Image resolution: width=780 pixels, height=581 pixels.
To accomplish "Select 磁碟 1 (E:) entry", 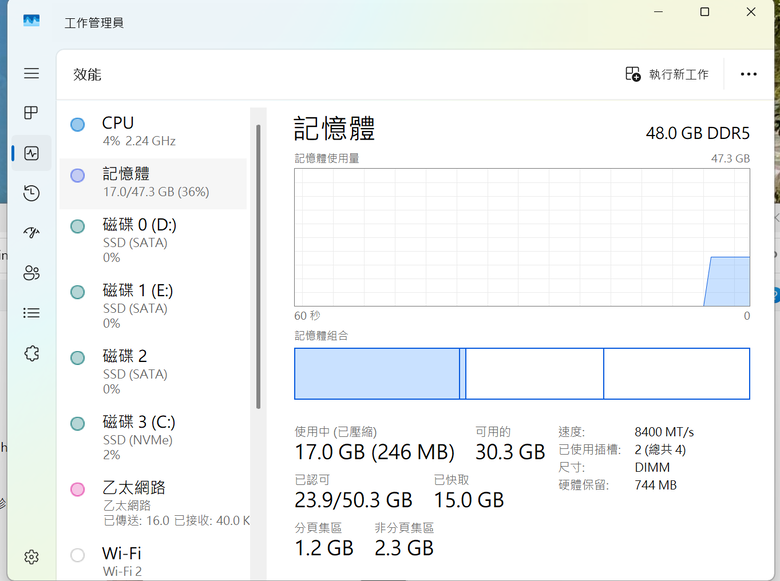I will coord(153,306).
